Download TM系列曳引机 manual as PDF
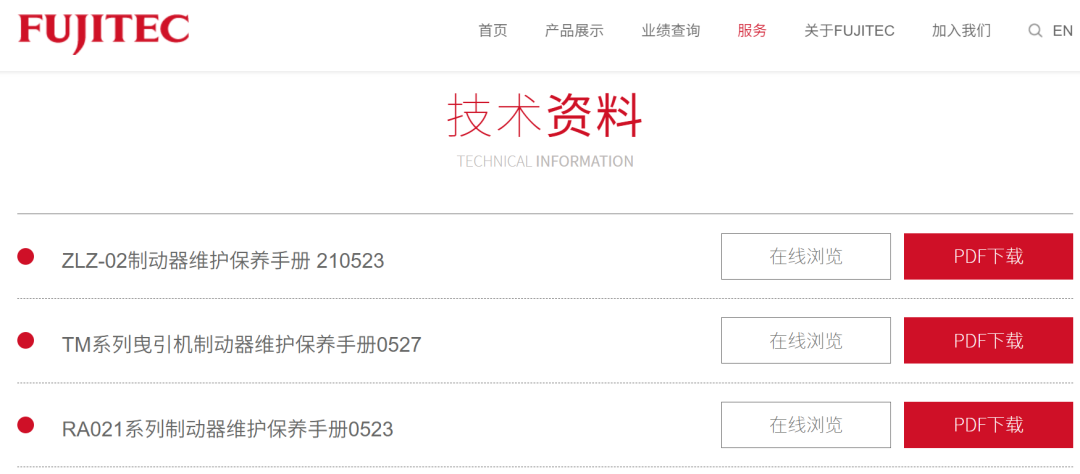This screenshot has height=474, width=1080. point(988,340)
